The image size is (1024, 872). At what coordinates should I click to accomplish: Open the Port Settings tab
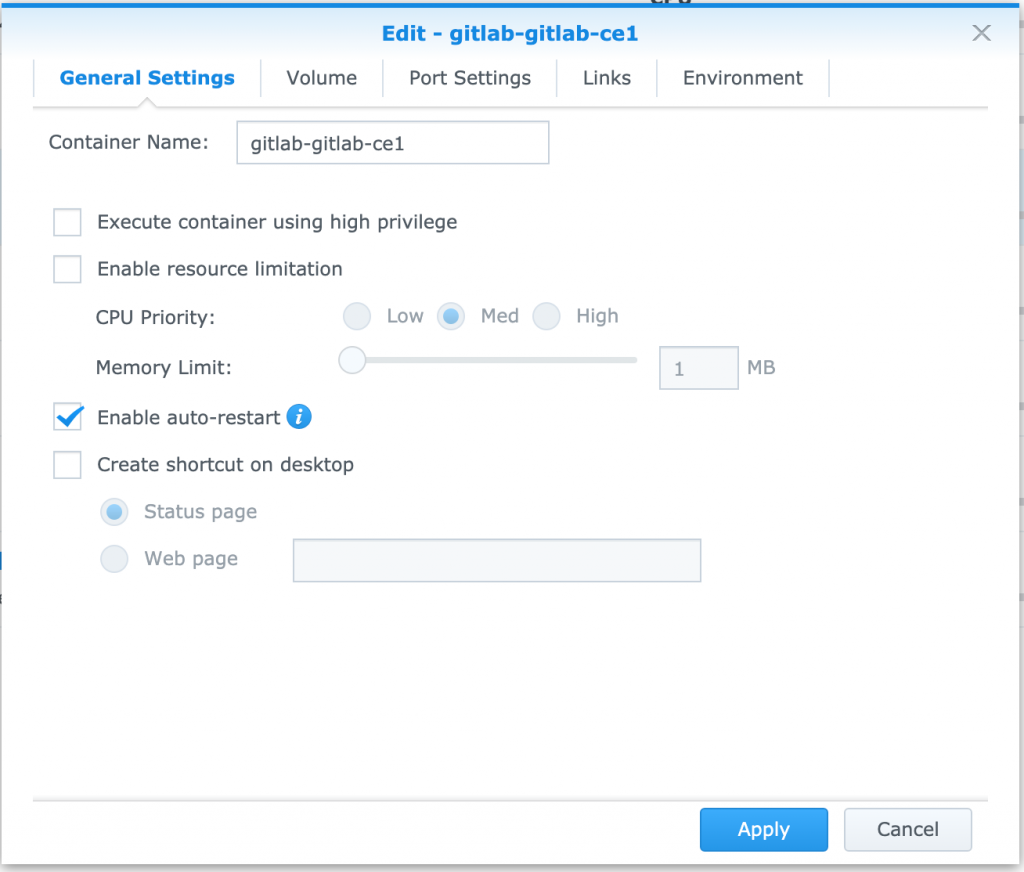coord(470,78)
